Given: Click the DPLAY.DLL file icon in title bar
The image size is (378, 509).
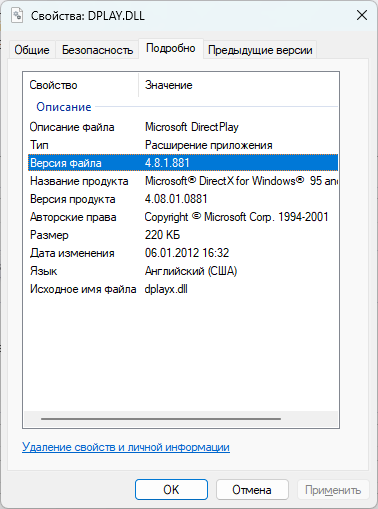Looking at the screenshot, I should coord(17,15).
